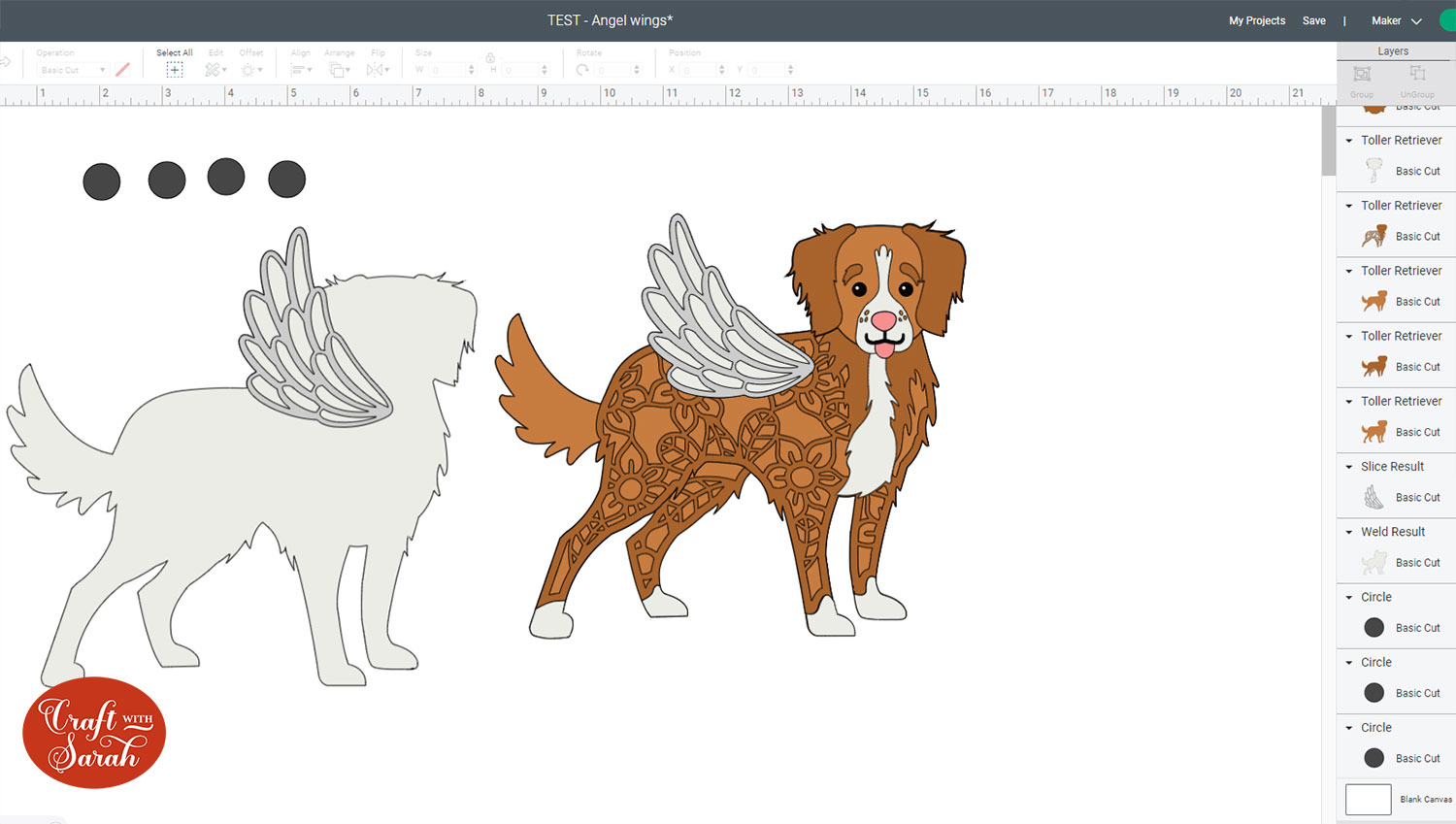
Task: Open the Maker machine dropdown
Action: pos(1396,20)
